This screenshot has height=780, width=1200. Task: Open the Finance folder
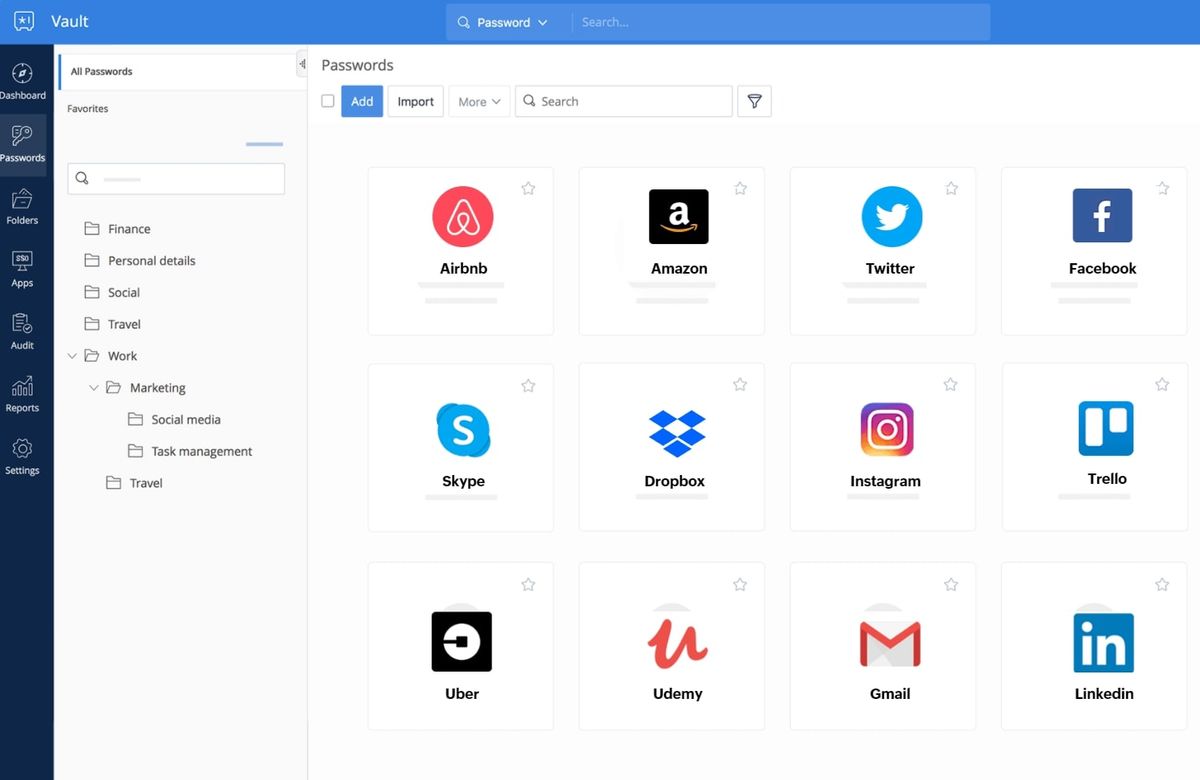(x=127, y=228)
